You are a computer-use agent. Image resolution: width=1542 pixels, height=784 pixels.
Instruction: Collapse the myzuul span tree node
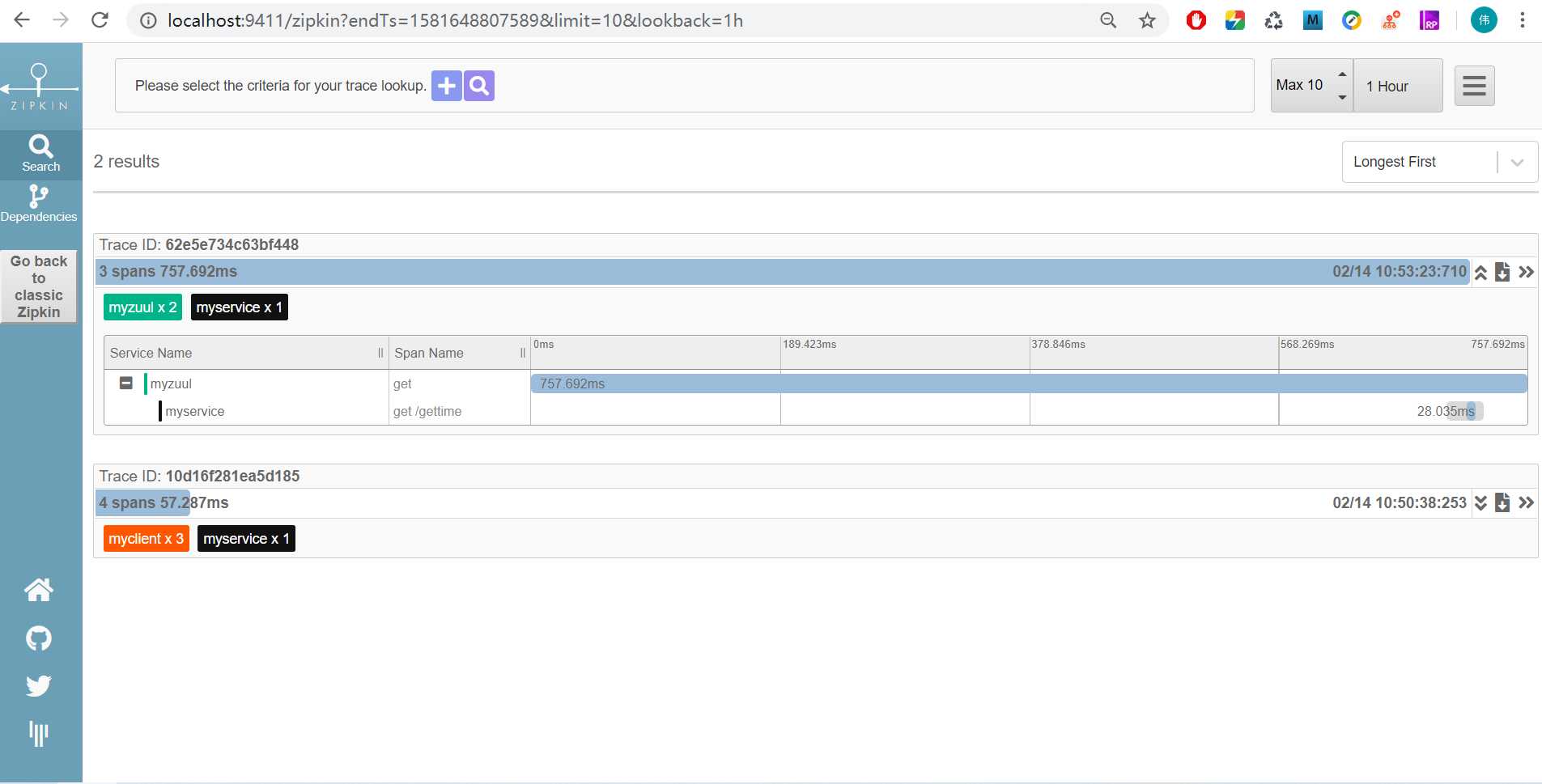point(126,383)
